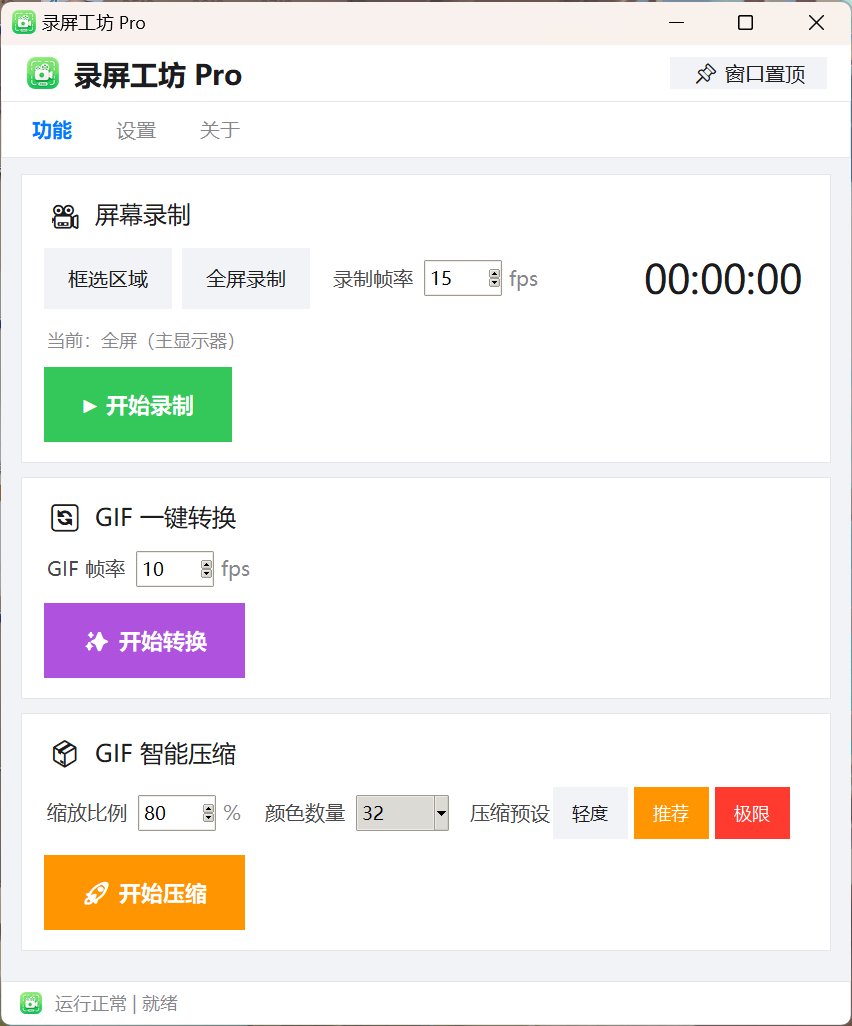Start recording with 开始录制 button
Screen dimensions: 852x1026
coord(138,404)
